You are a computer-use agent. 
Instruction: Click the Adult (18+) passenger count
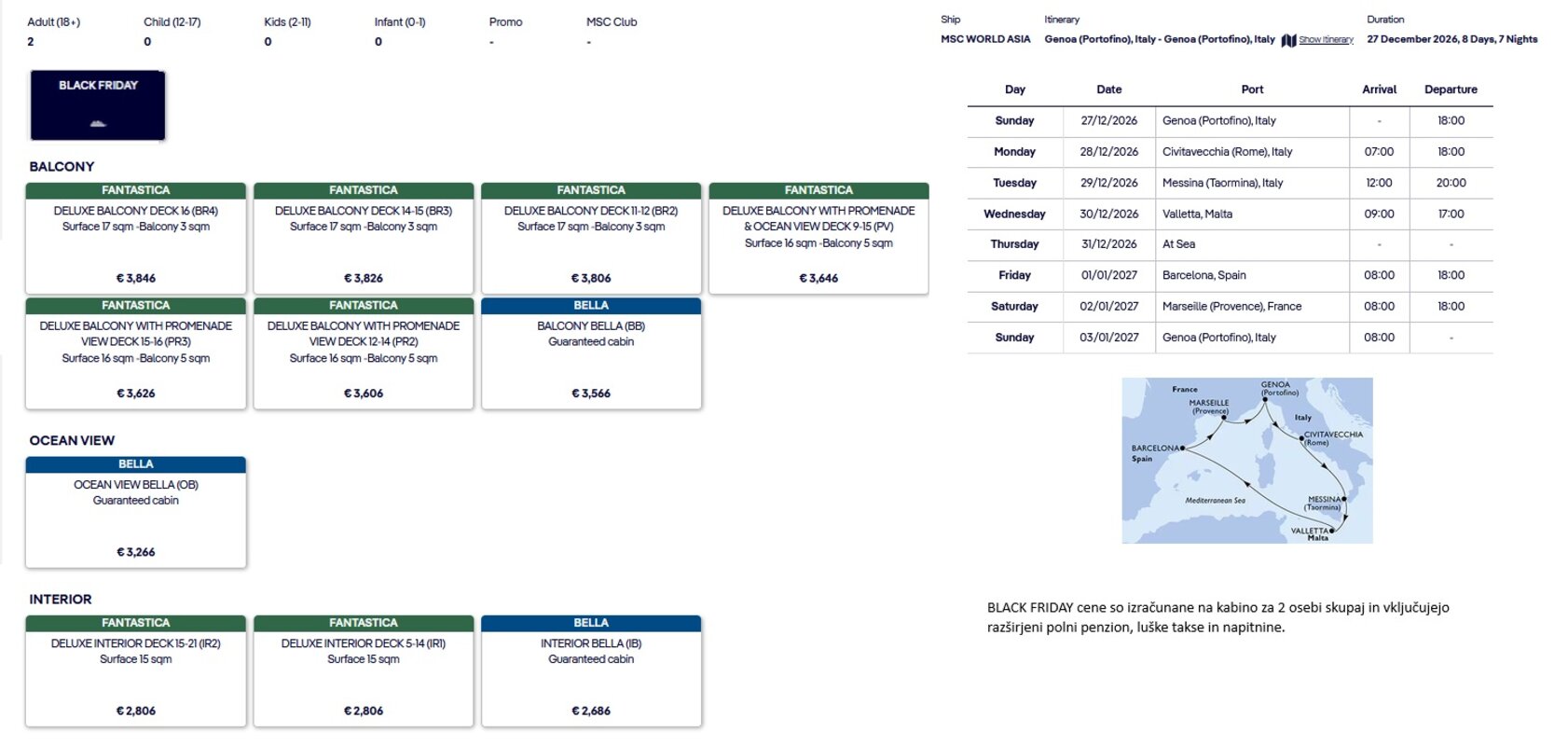(31, 42)
